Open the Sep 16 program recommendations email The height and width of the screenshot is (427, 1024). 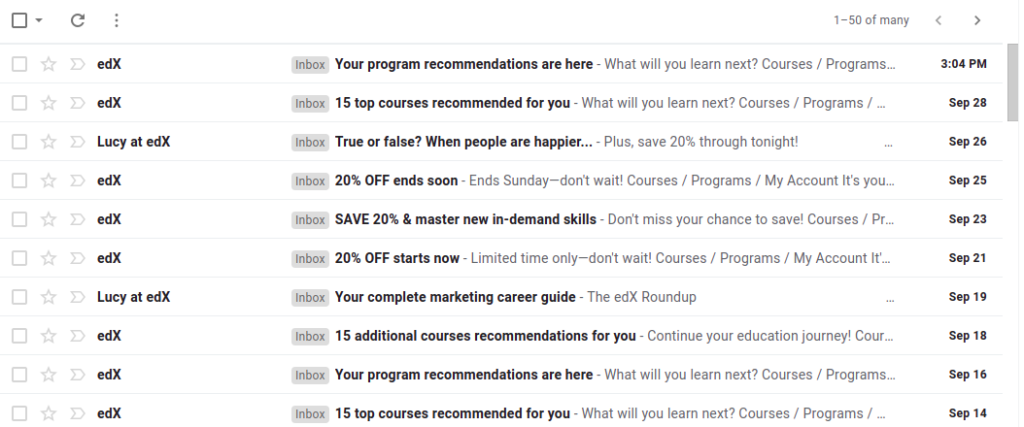coord(463,375)
